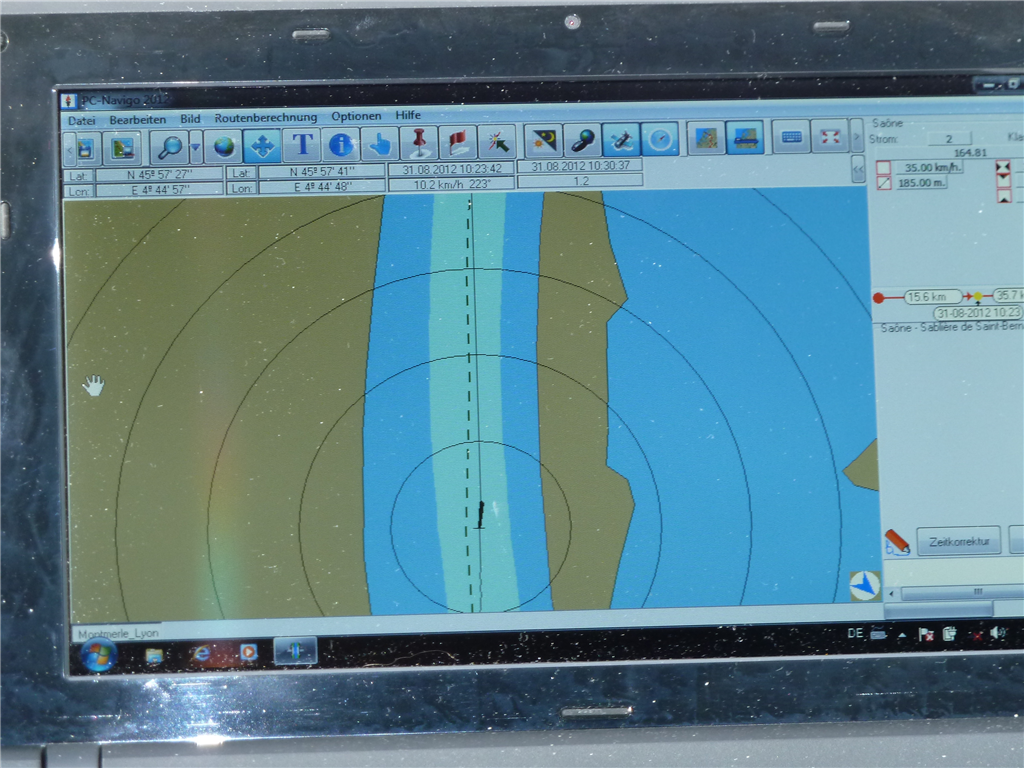Toggle the width restriction arrows checkbox
This screenshot has height=768, width=1024.
pyautogui.click(x=1003, y=166)
